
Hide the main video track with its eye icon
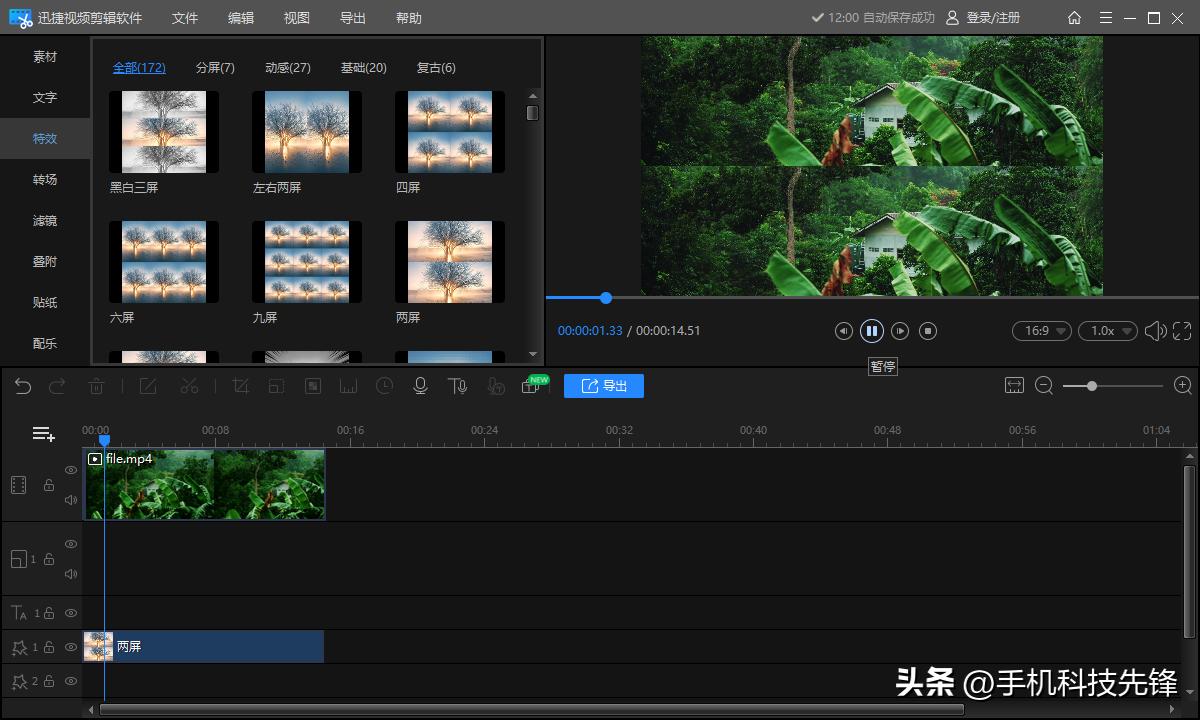71,470
